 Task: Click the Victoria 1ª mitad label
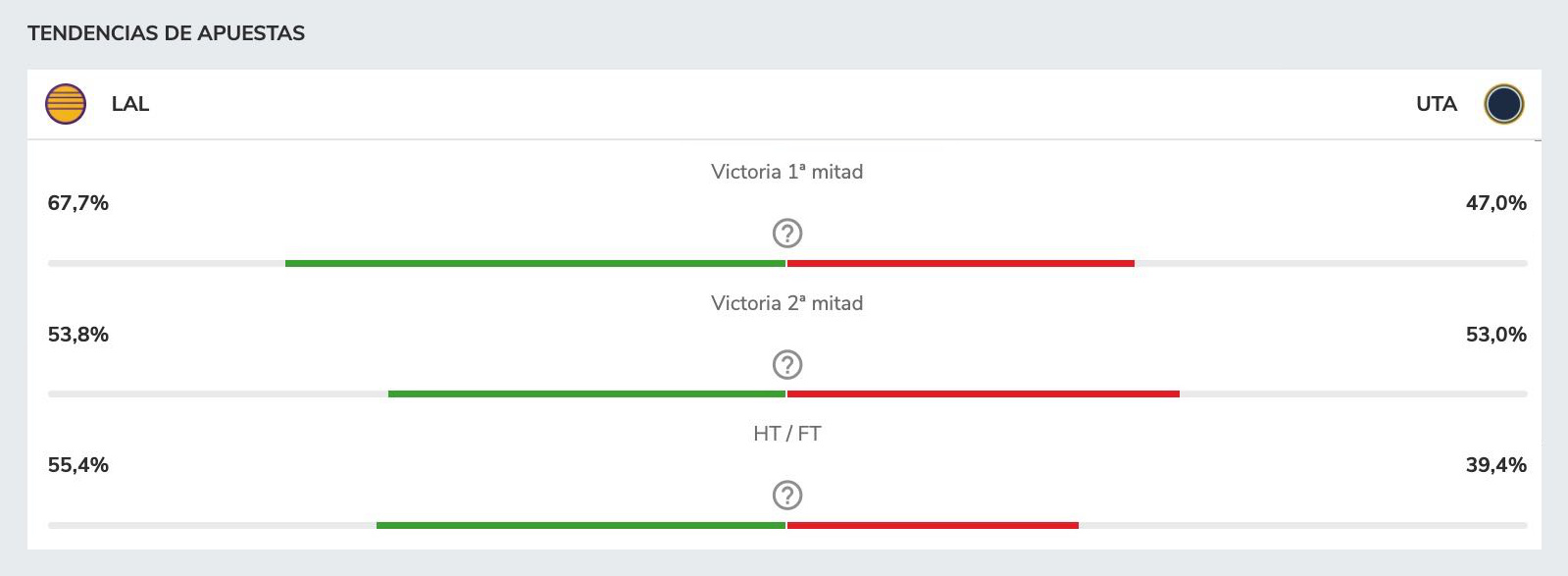(x=787, y=172)
